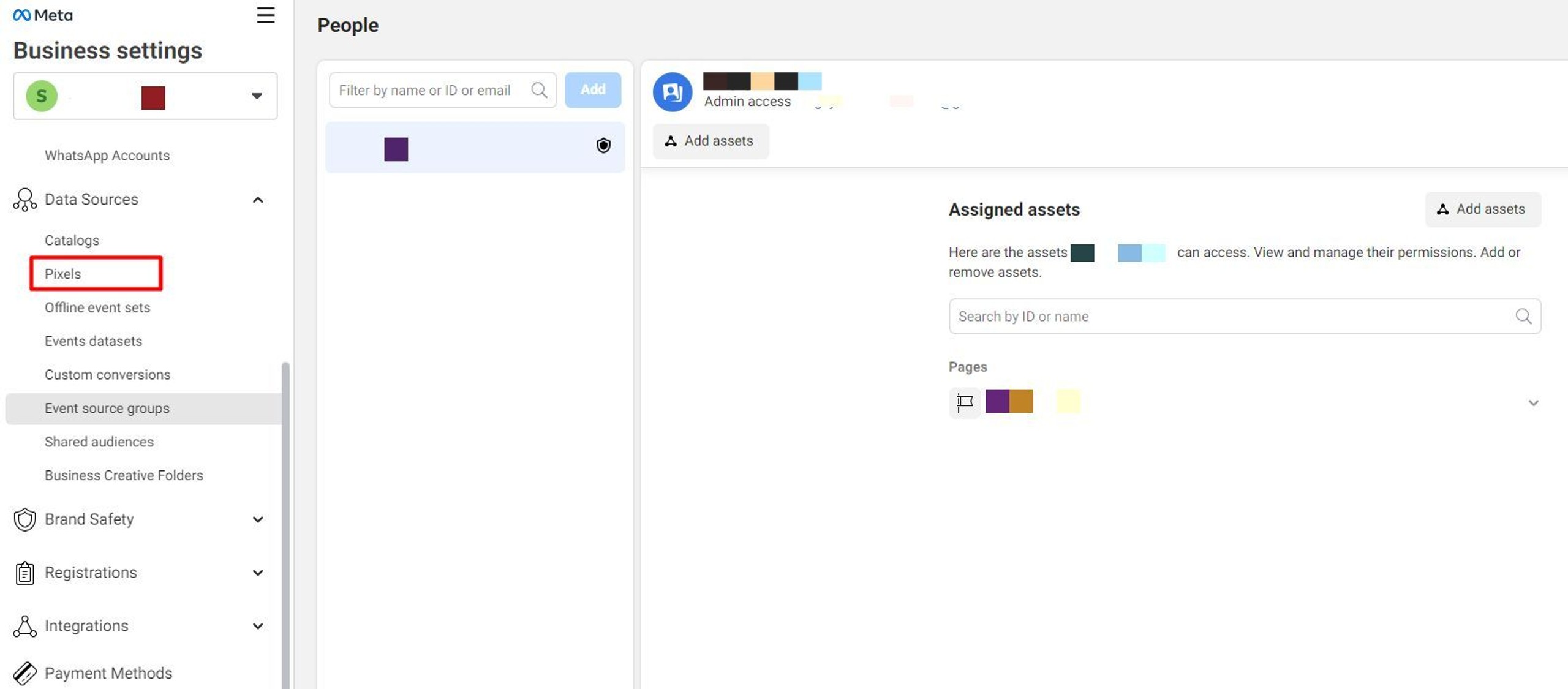
Task: Expand the Brand Safety section
Action: click(258, 519)
